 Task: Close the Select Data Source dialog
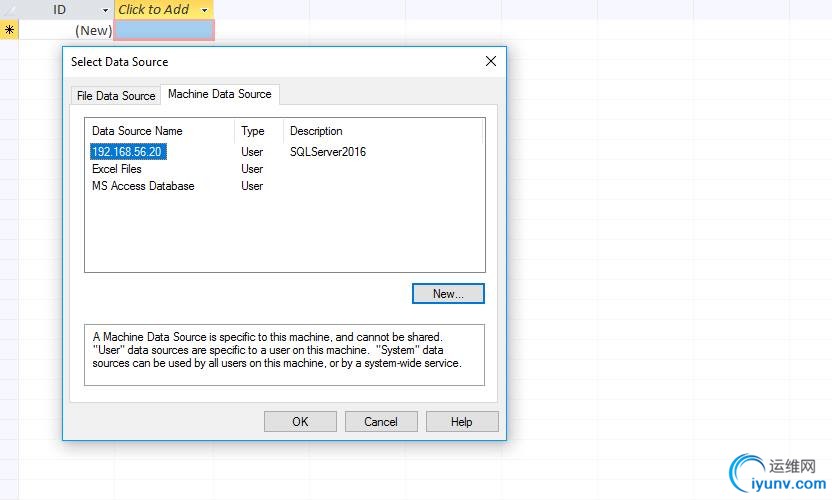click(x=491, y=61)
